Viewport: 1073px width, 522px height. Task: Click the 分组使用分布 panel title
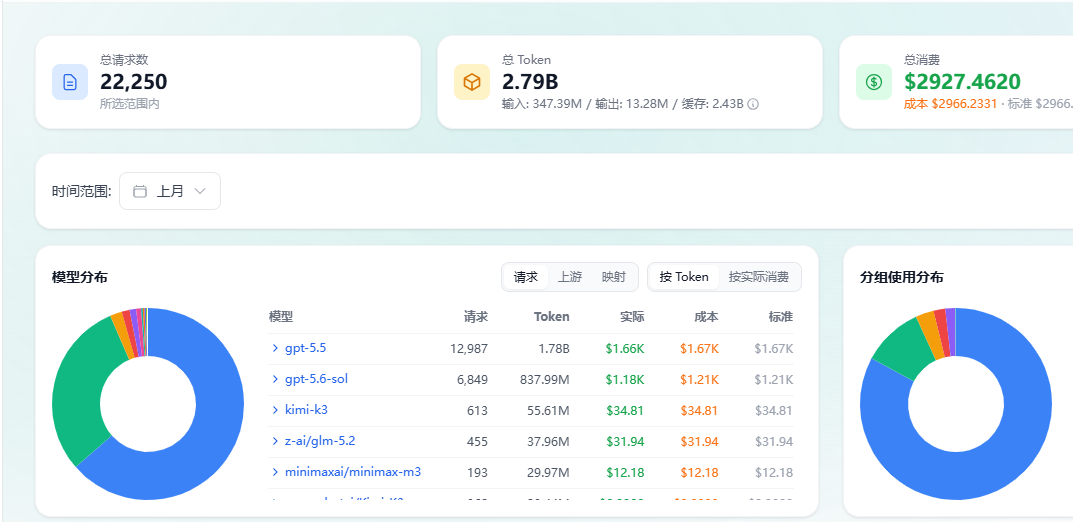click(x=901, y=277)
